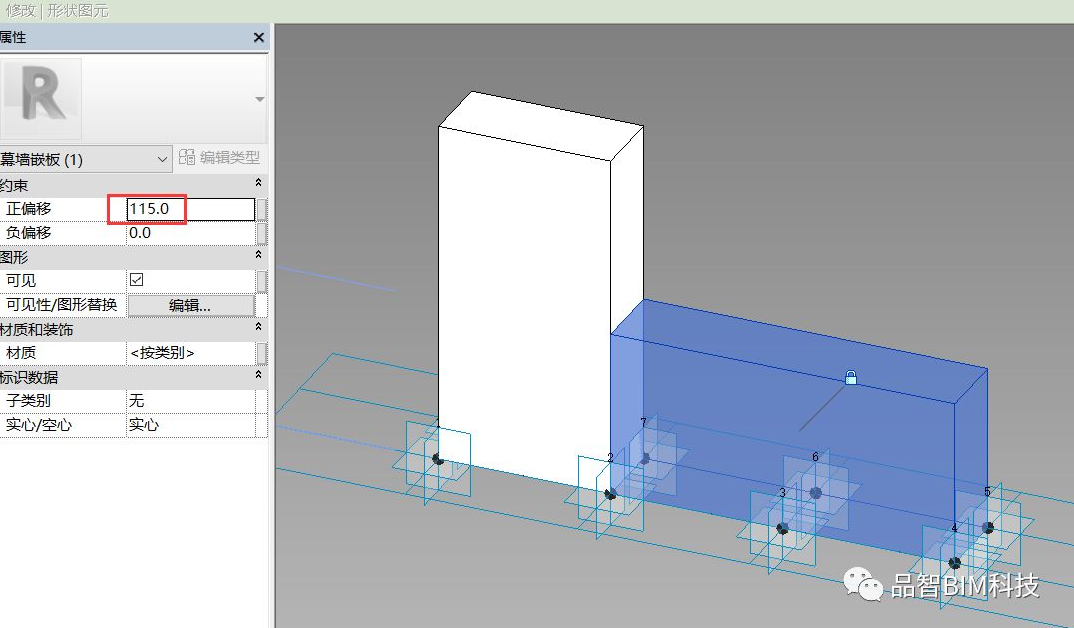Select adaptive point 6 on the blue form
The image size is (1074, 628).
click(x=815, y=493)
